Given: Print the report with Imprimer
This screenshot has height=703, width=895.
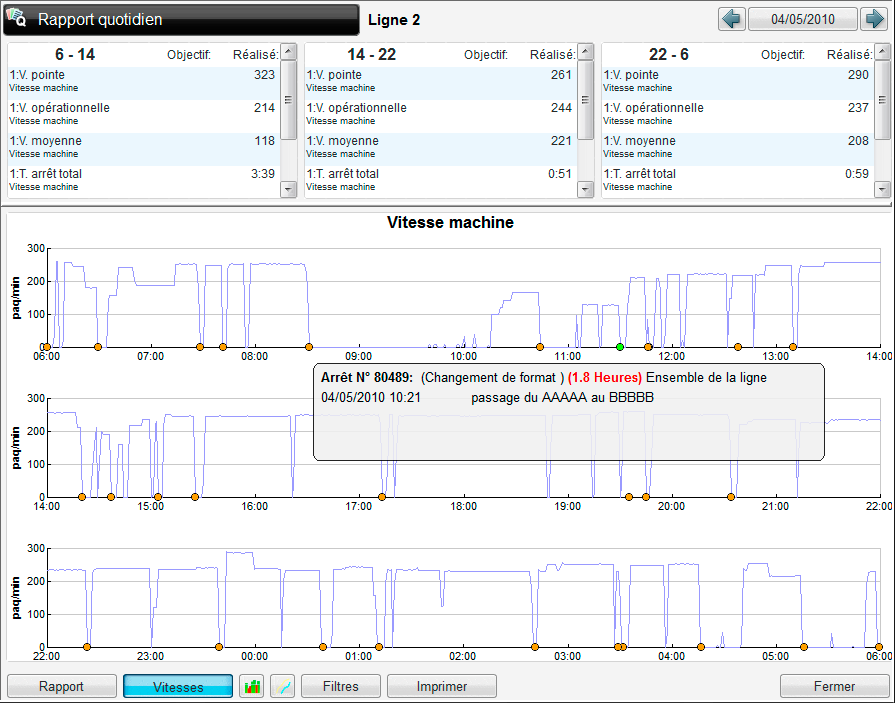Looking at the screenshot, I should pos(442,686).
